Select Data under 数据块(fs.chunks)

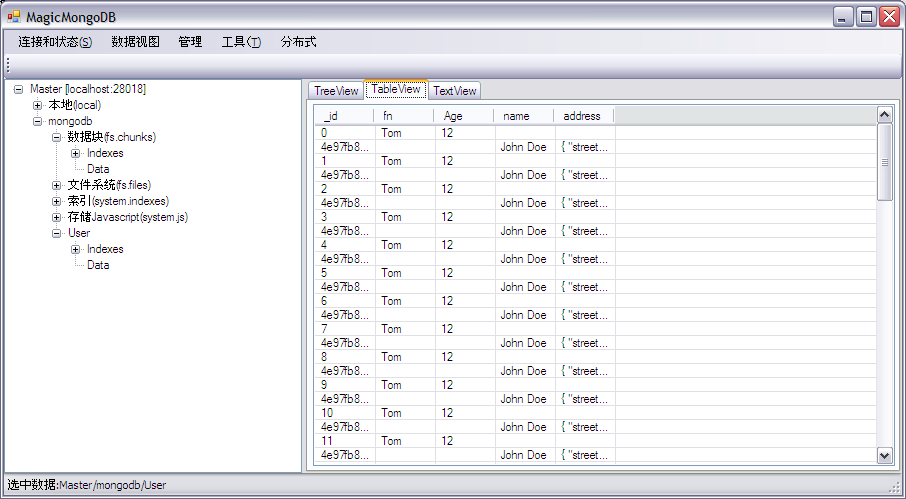[x=98, y=169]
